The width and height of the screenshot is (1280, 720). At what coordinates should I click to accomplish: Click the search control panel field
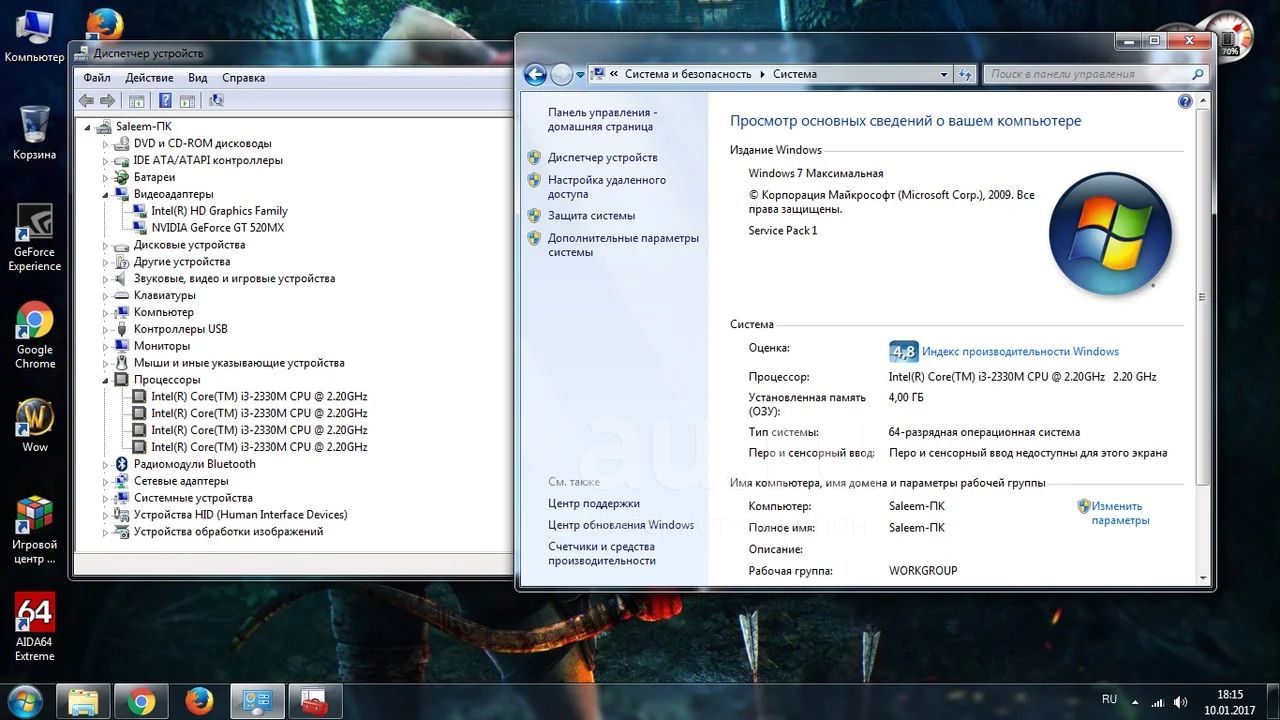tap(1097, 74)
